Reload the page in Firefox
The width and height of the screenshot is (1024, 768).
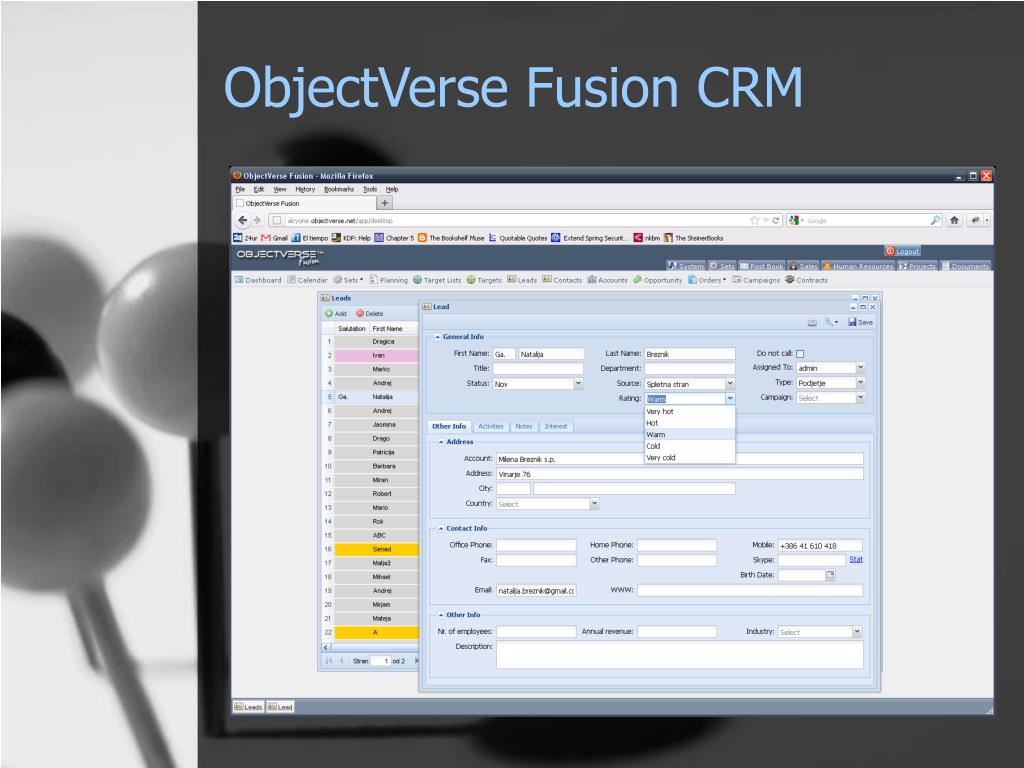pos(776,221)
